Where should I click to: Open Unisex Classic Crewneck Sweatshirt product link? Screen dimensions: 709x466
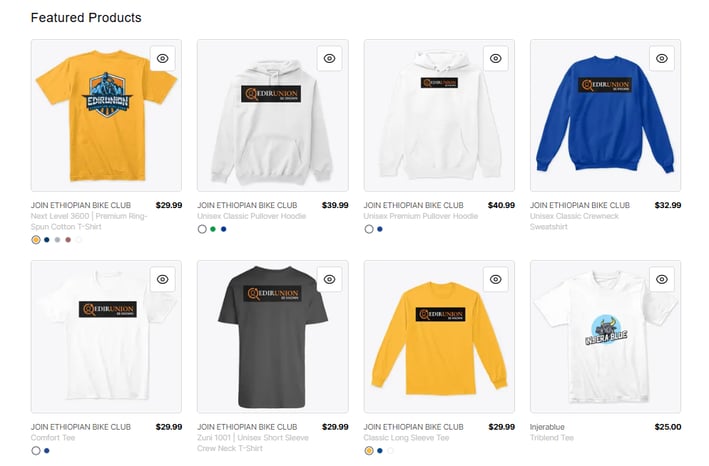(x=574, y=221)
